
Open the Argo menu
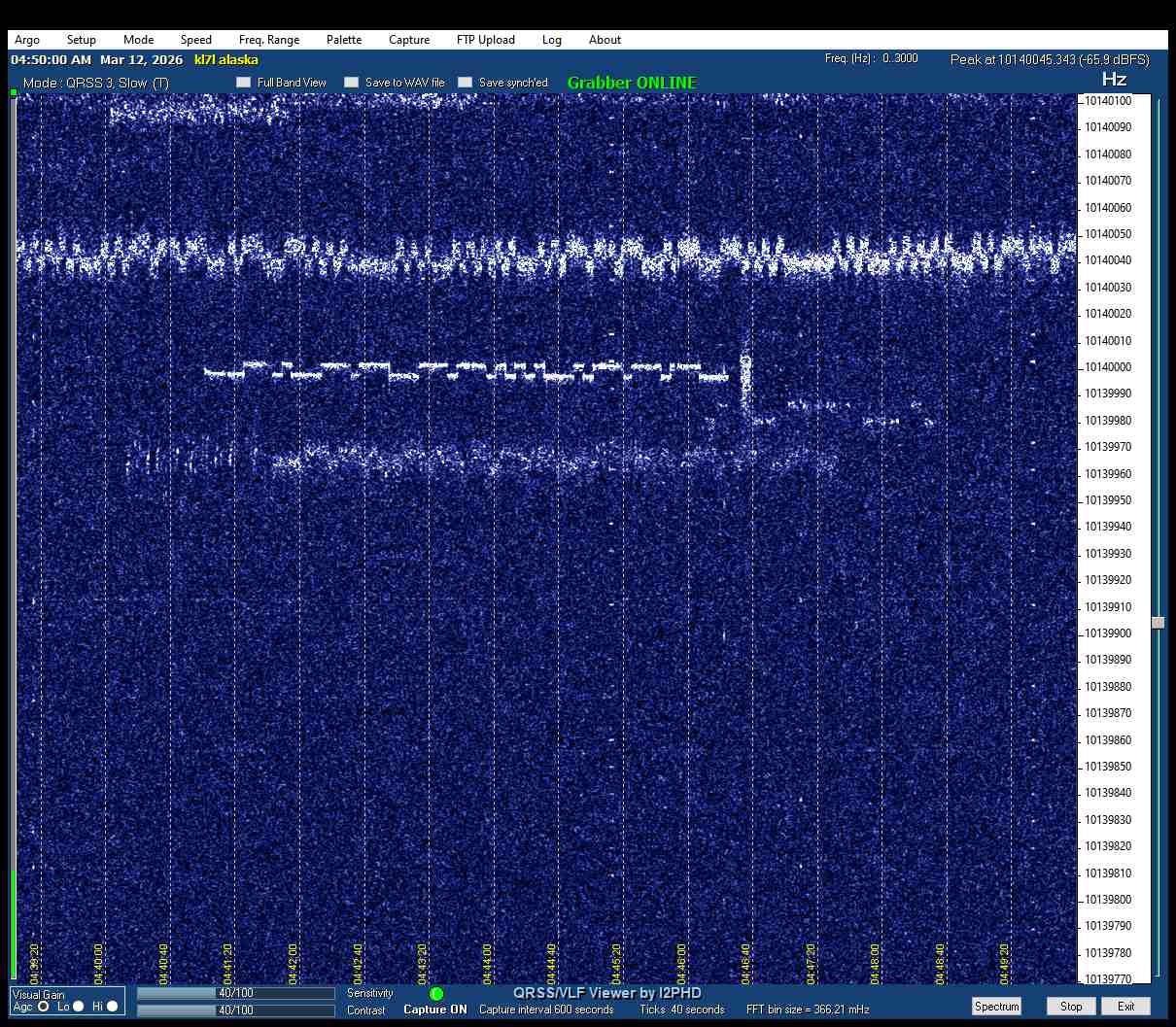click(x=27, y=40)
